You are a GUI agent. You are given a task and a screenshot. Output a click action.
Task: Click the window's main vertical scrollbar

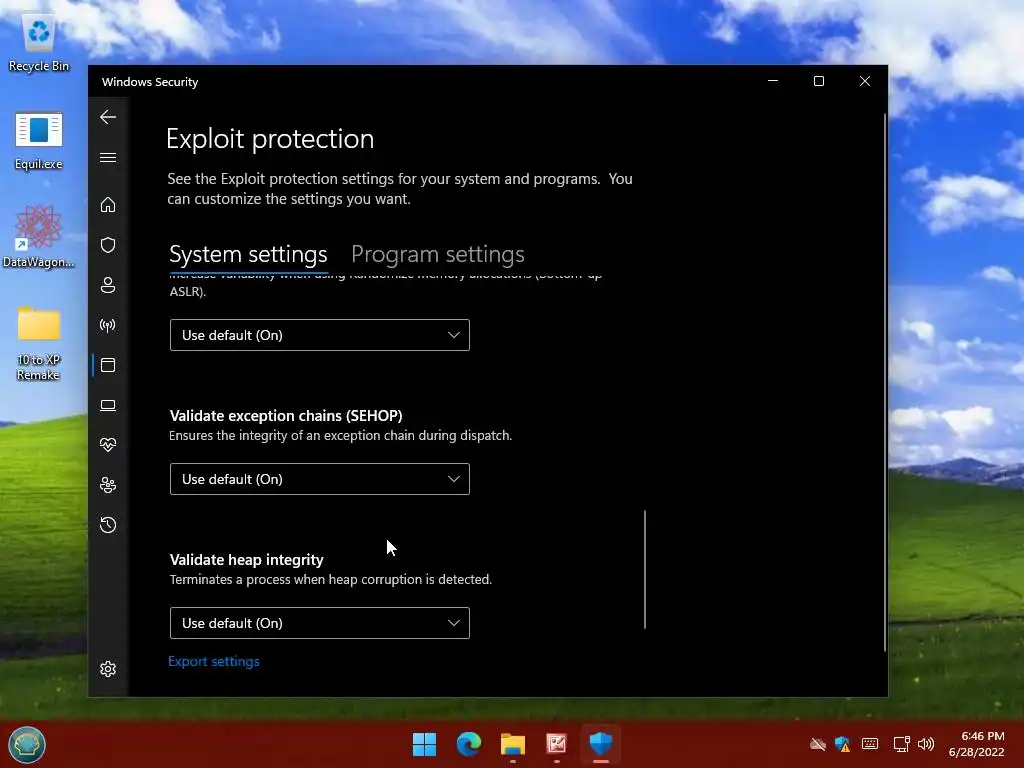[885, 382]
